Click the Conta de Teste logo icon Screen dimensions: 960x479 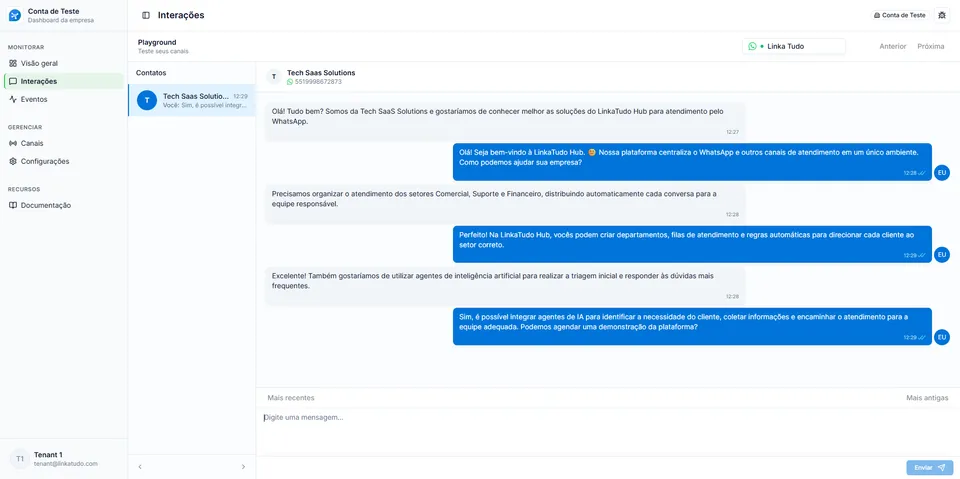(x=15, y=15)
